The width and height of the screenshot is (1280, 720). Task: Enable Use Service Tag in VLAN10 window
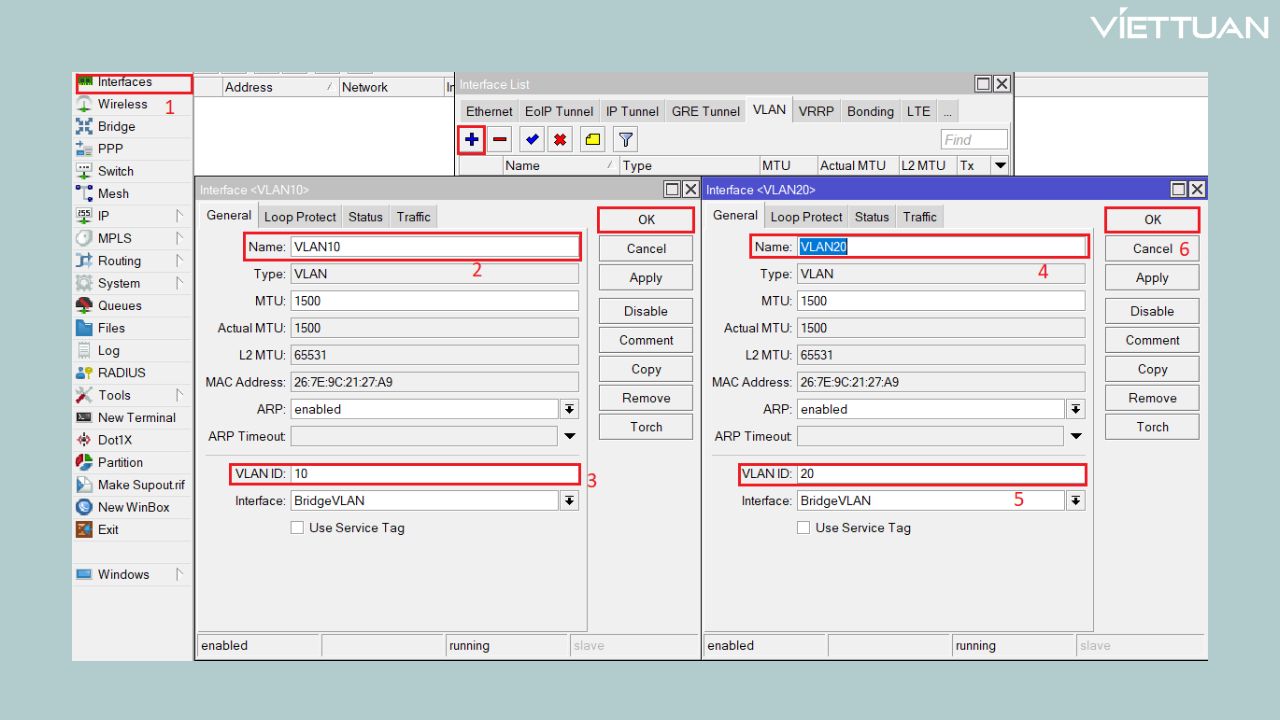297,528
